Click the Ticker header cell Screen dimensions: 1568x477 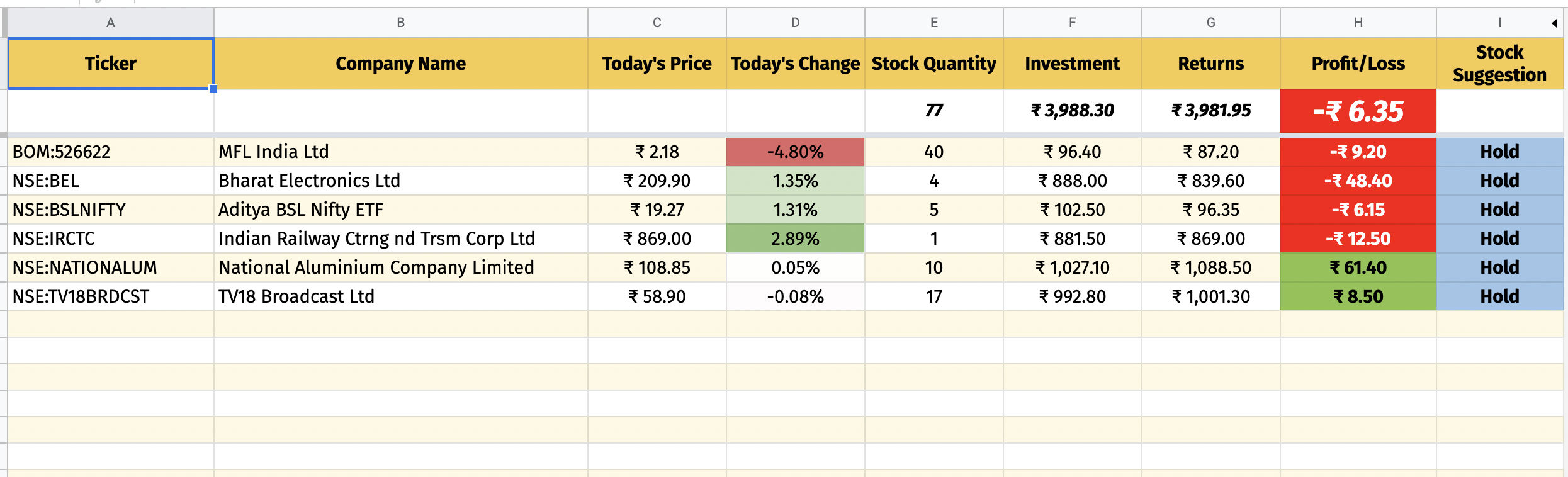111,64
